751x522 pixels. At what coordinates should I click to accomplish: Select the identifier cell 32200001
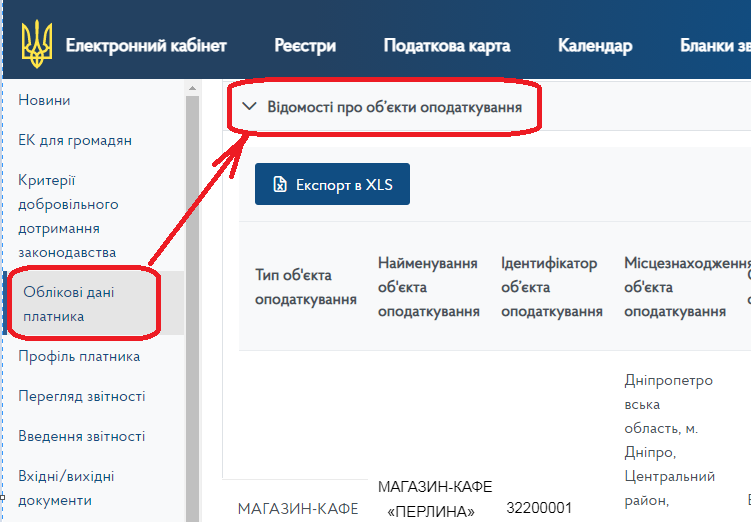(x=539, y=508)
